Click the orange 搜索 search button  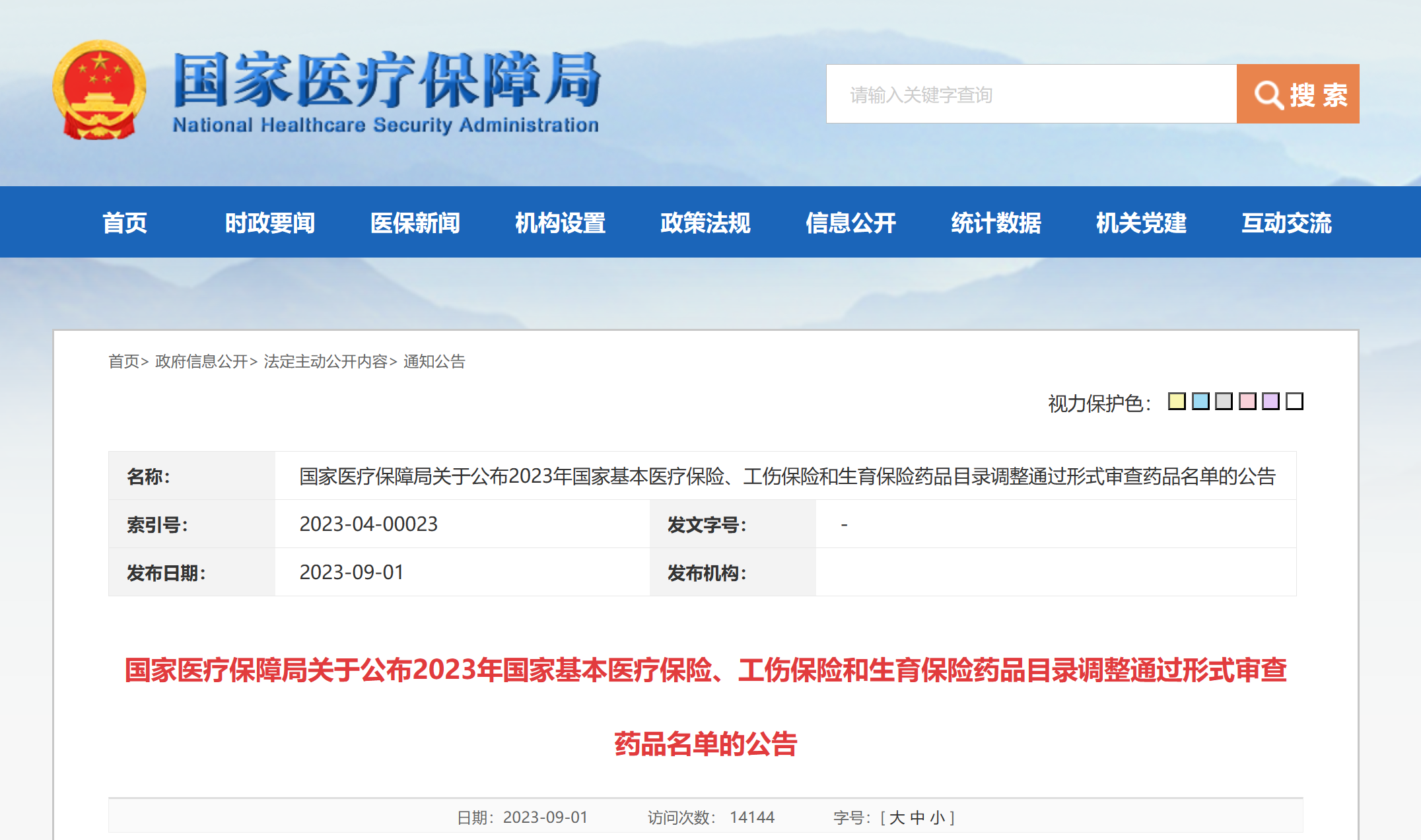point(1298,94)
